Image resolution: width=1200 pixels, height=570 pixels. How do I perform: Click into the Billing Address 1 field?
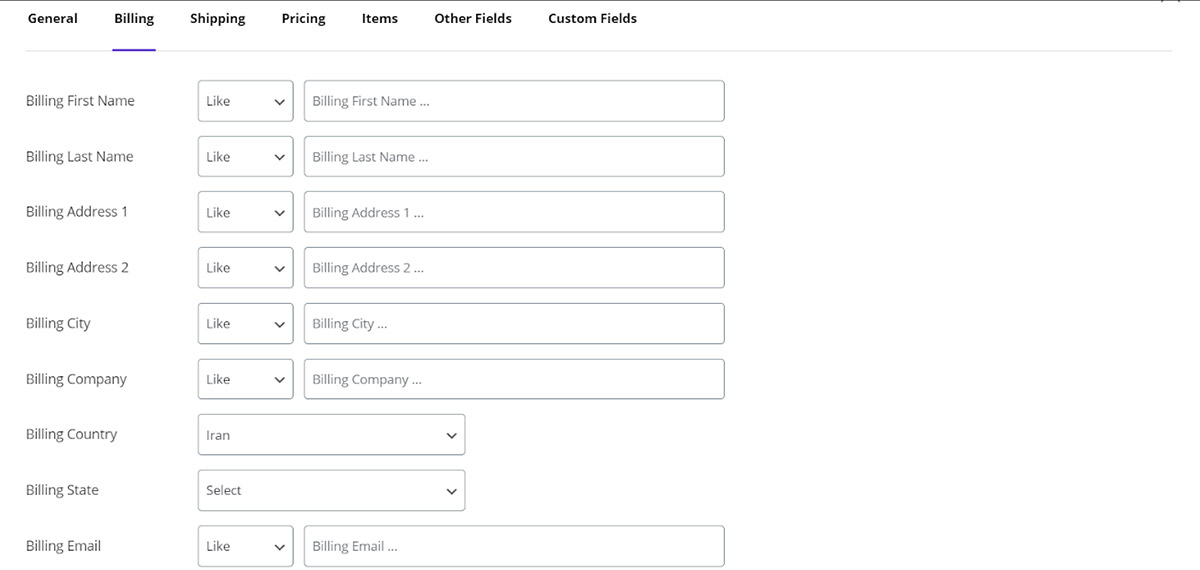[514, 212]
